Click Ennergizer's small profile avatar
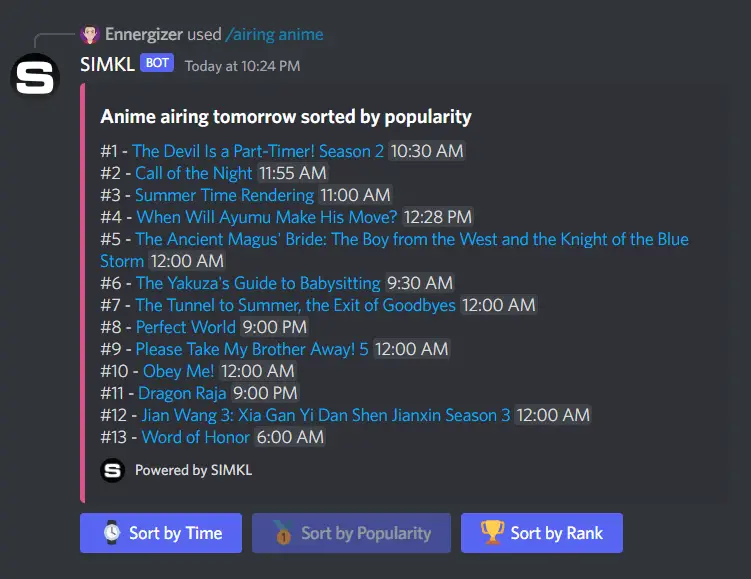751x579 pixels. tap(90, 34)
